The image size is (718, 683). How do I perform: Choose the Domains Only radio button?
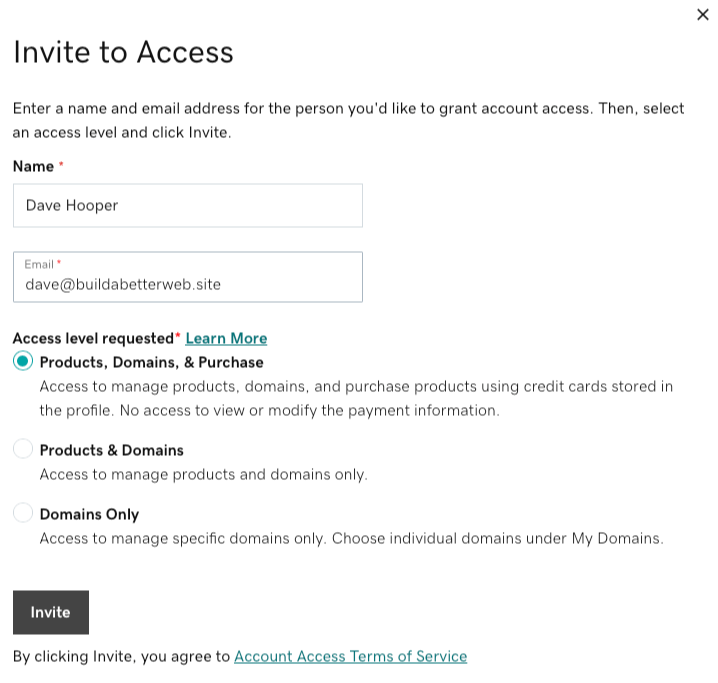click(x=23, y=514)
